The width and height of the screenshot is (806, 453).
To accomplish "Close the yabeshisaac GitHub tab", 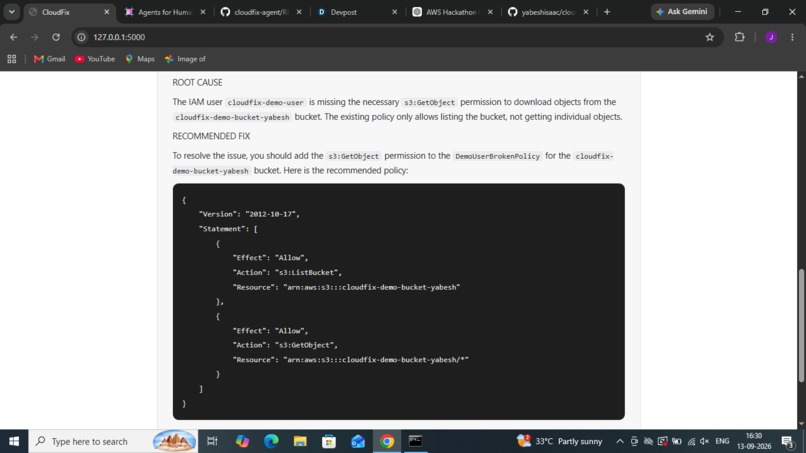I will pos(585,12).
